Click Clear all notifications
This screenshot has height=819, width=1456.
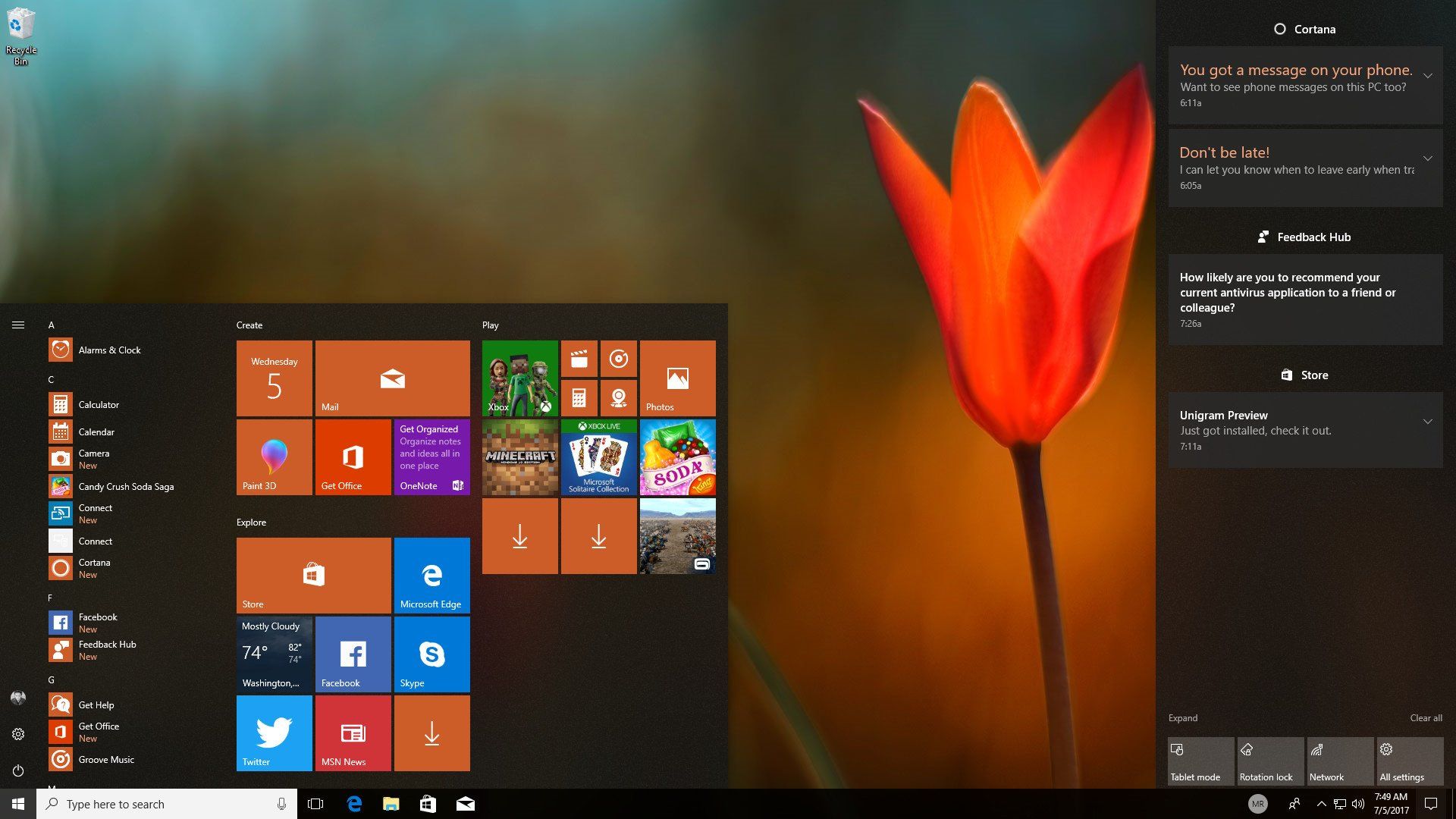click(1426, 718)
